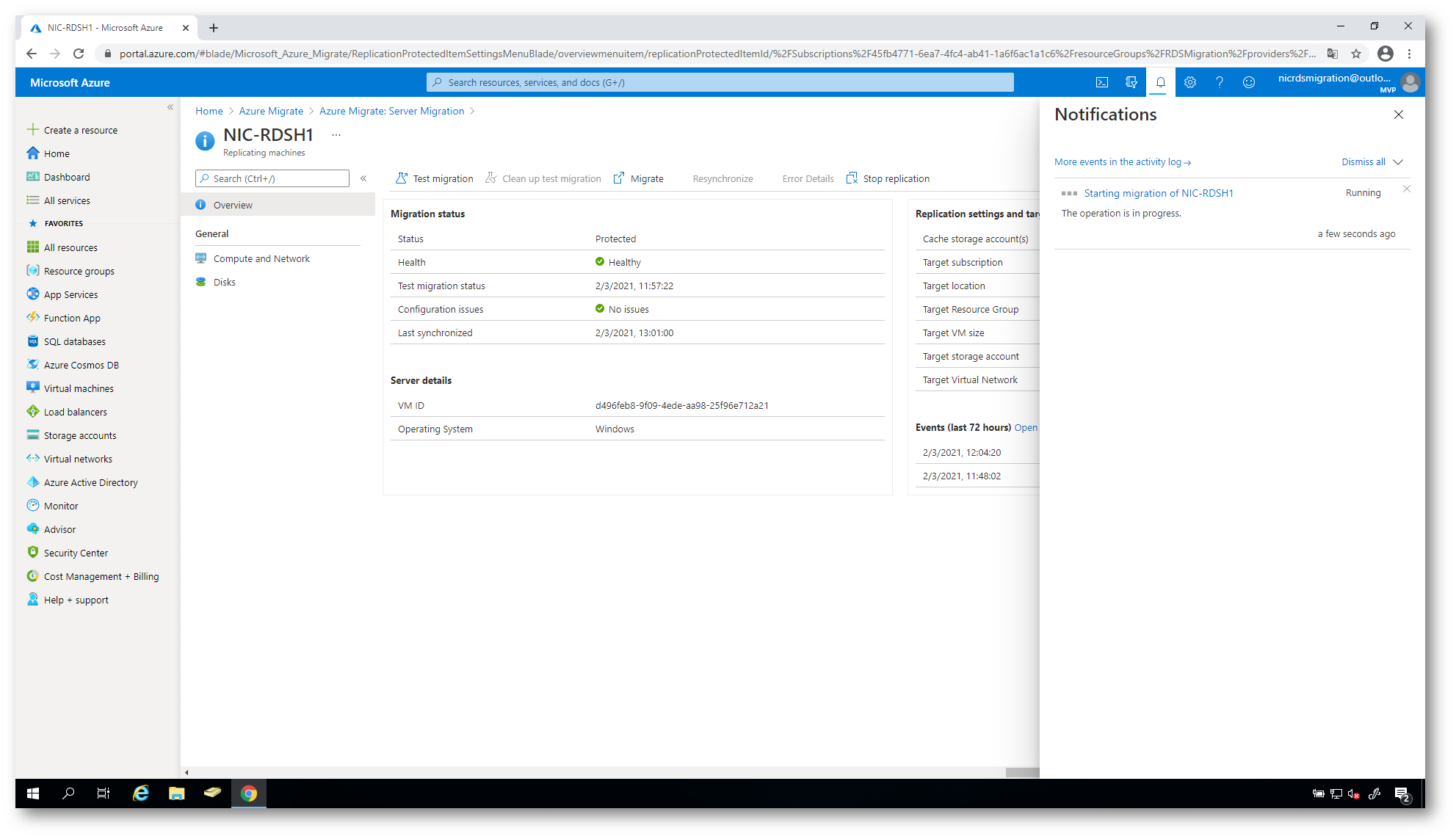The width and height of the screenshot is (1456, 839).
Task: Open SQL databases in sidebar
Action: pos(74,341)
